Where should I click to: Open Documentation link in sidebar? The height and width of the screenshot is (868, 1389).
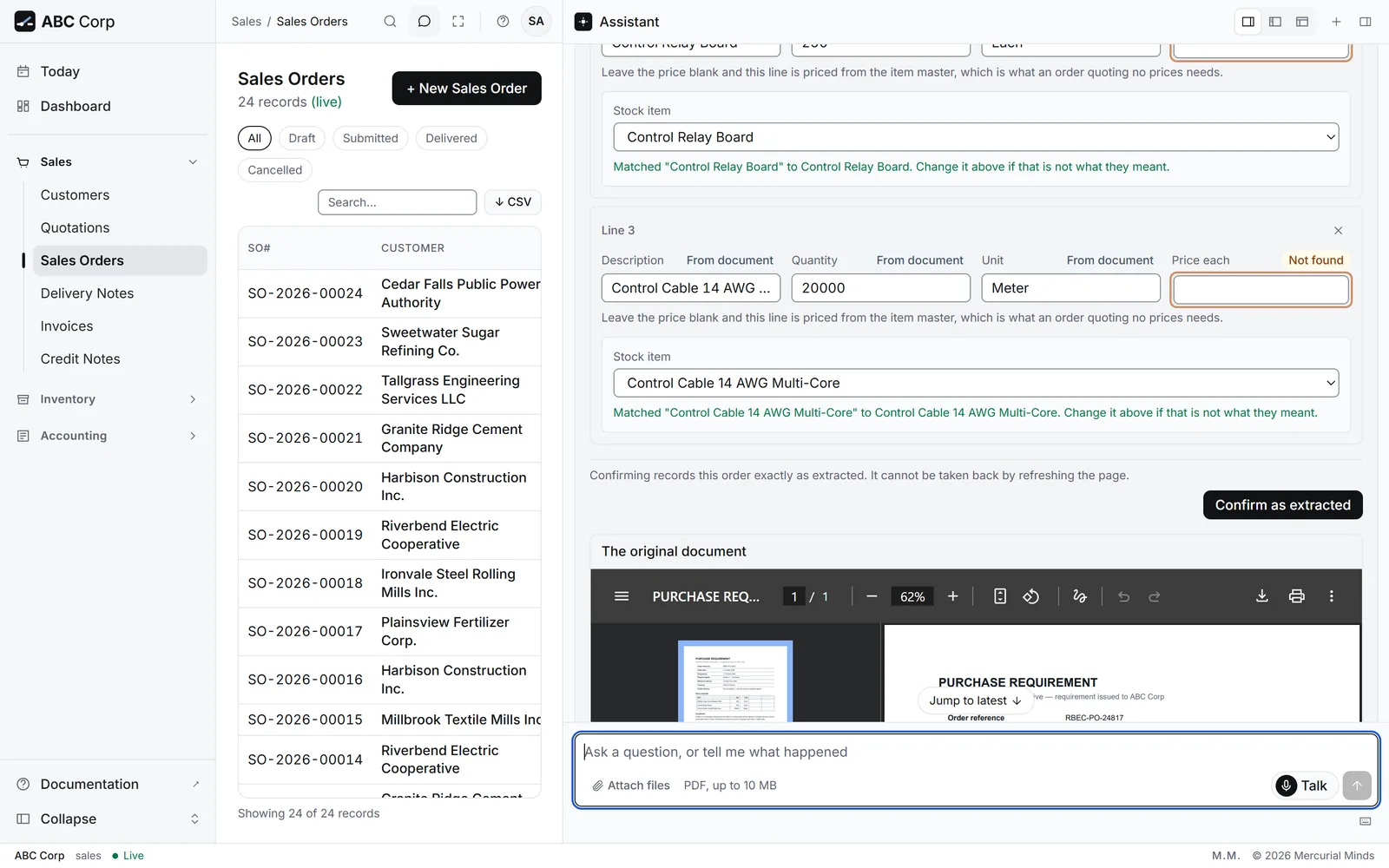point(108,785)
